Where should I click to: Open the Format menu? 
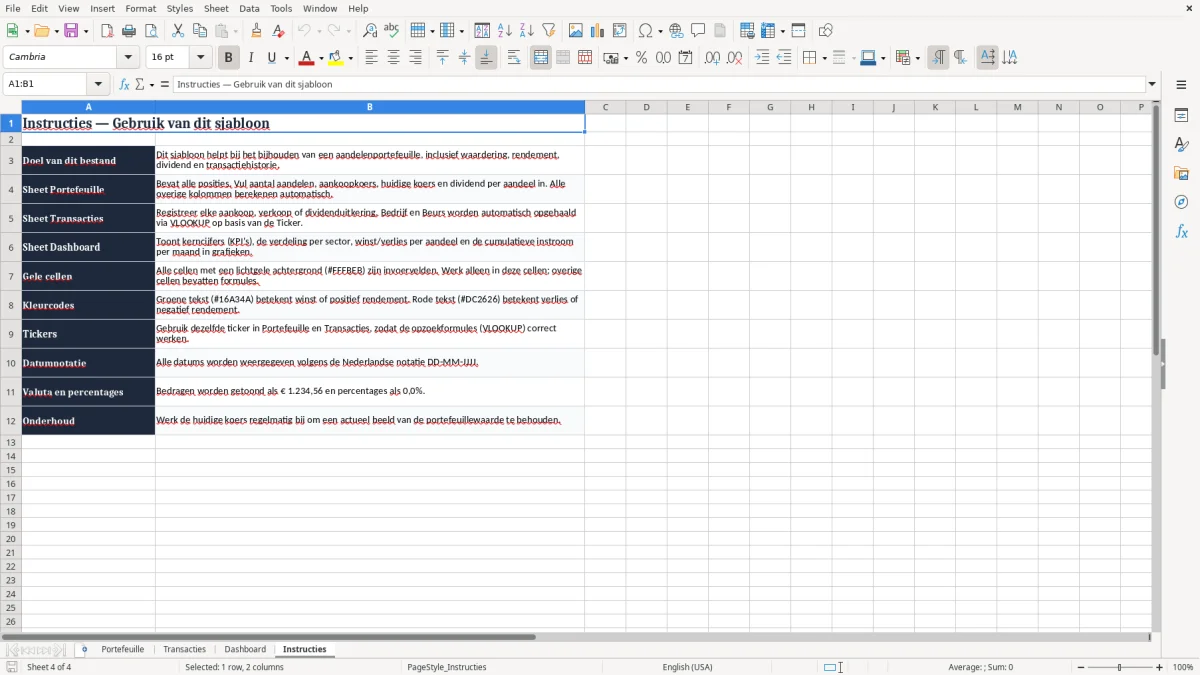(141, 8)
